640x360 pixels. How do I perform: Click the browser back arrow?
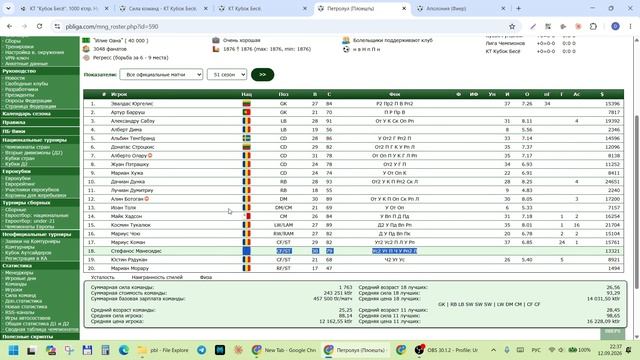9,26
